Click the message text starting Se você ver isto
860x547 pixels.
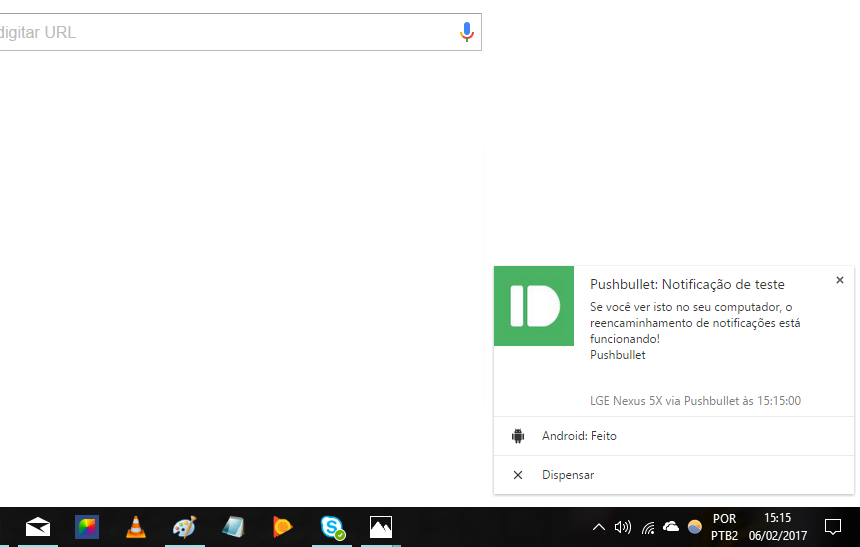(695, 323)
